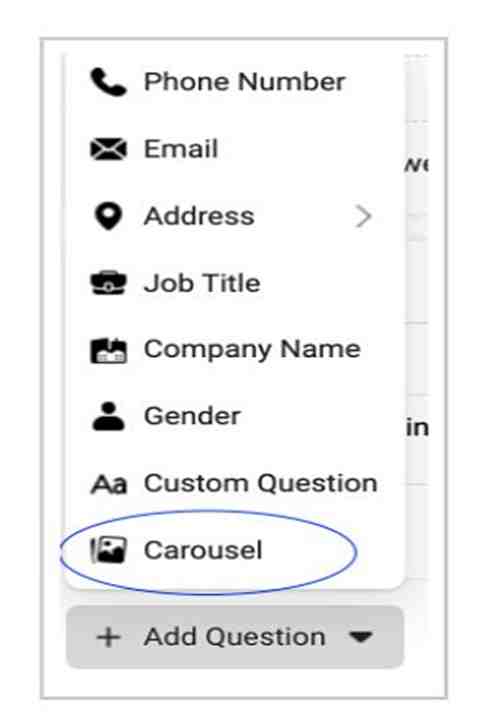
Task: Add a Job Title question
Action: (235, 283)
